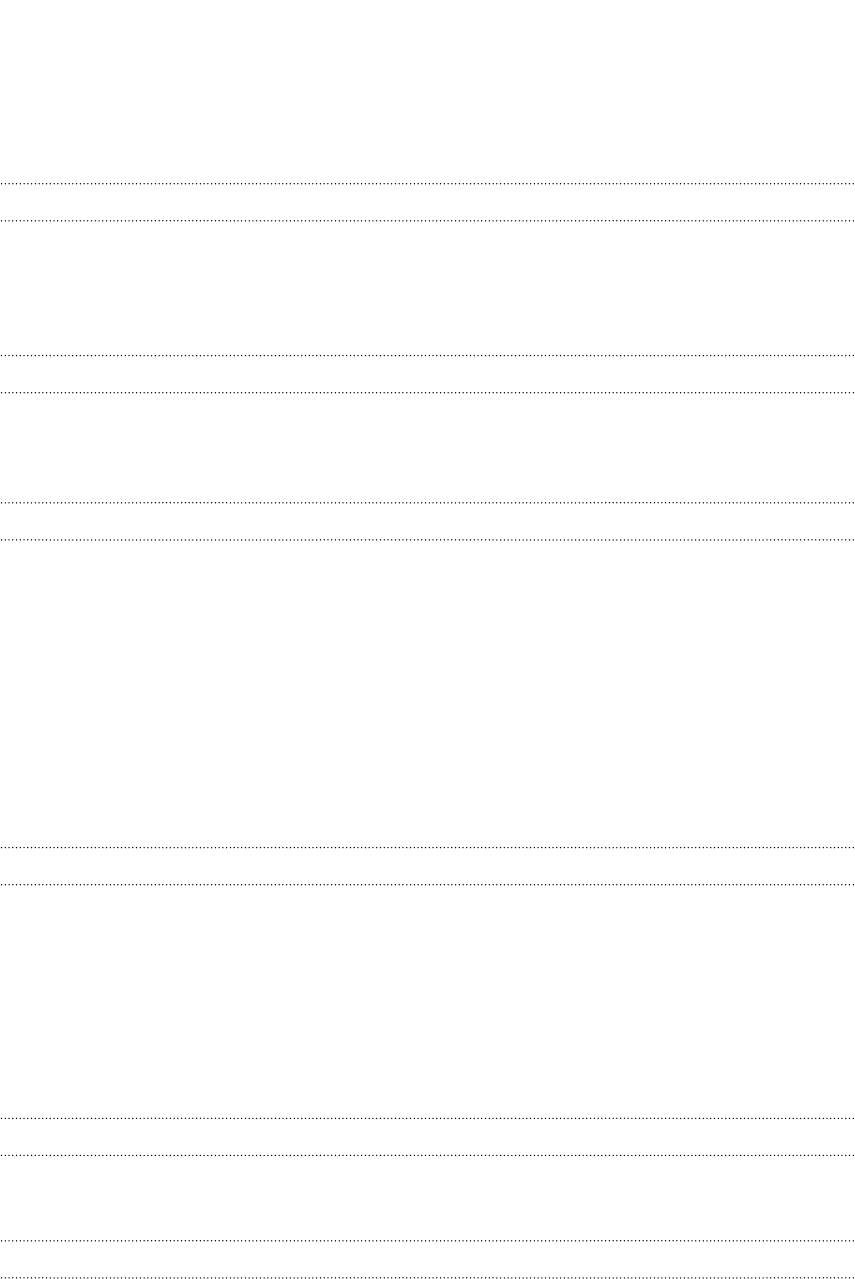
Task: Click the blank area between fourth and fifth line pairs
Action: click(427, 1001)
